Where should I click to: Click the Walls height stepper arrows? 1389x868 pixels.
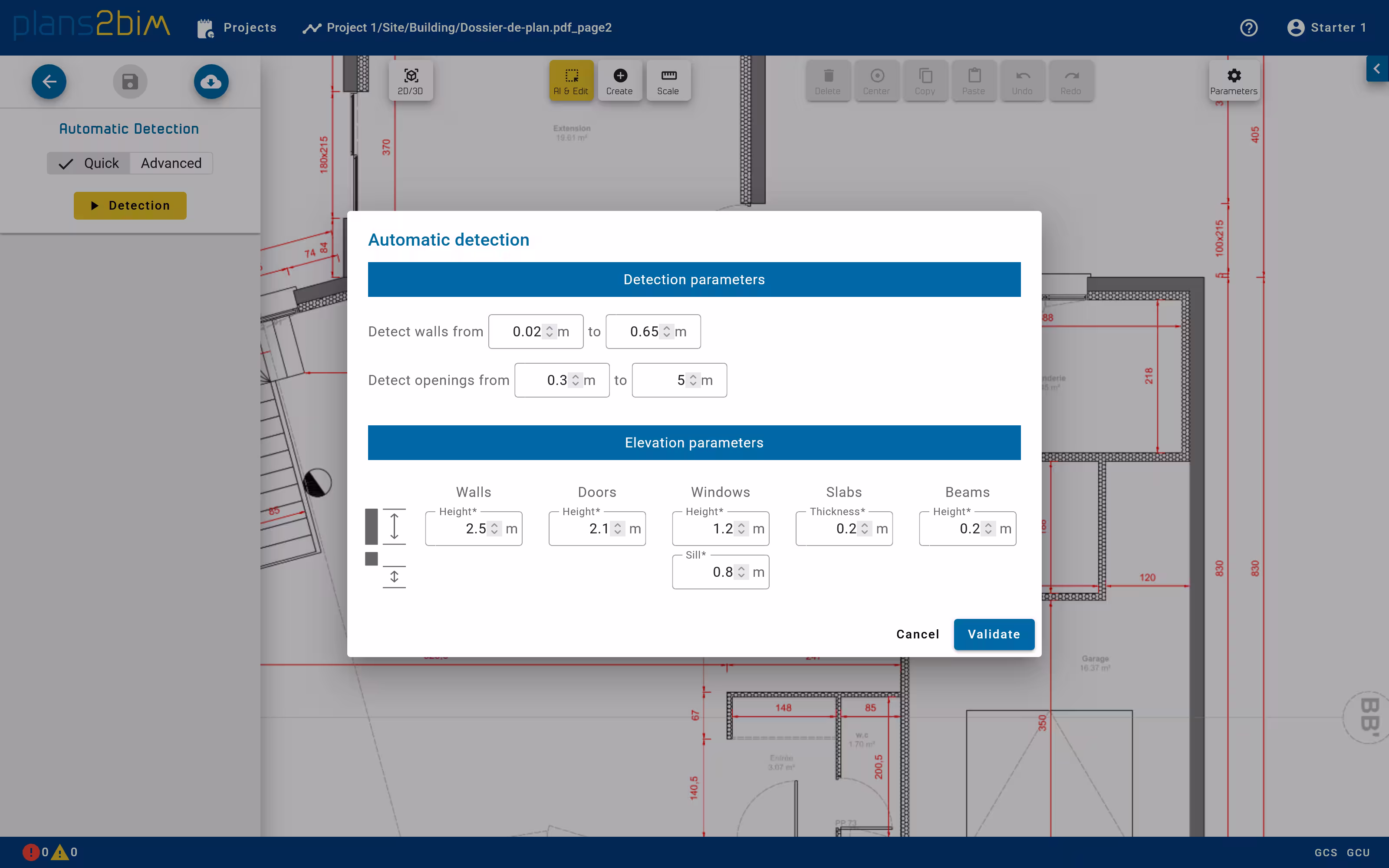coord(495,528)
